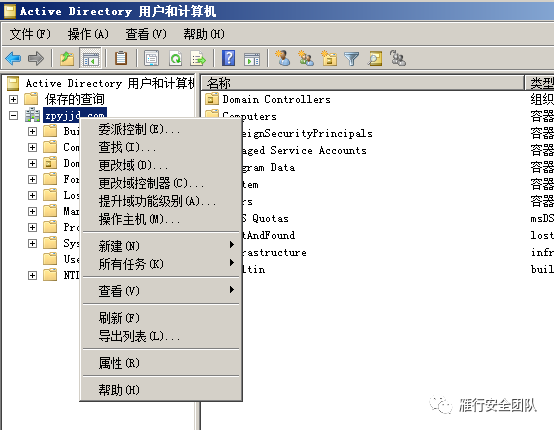Expand the Dom... tree folder
The width and height of the screenshot is (554, 430).
coord(32,163)
